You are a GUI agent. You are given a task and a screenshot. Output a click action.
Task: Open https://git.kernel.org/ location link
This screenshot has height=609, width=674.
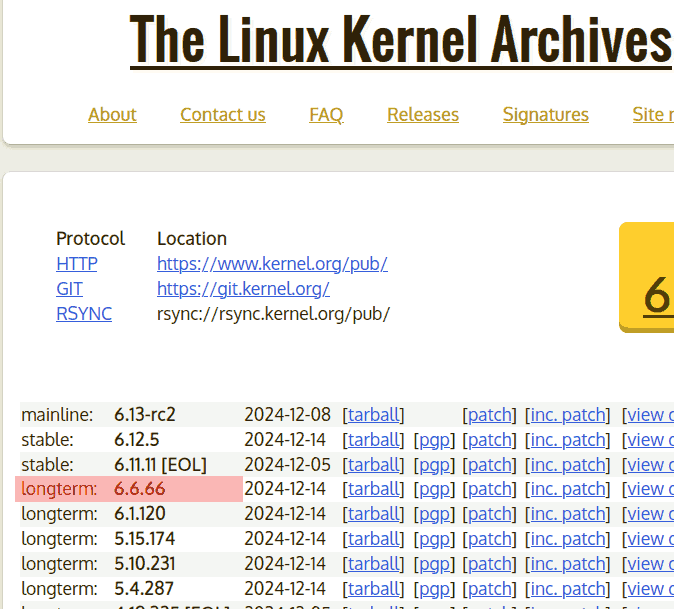tap(243, 289)
